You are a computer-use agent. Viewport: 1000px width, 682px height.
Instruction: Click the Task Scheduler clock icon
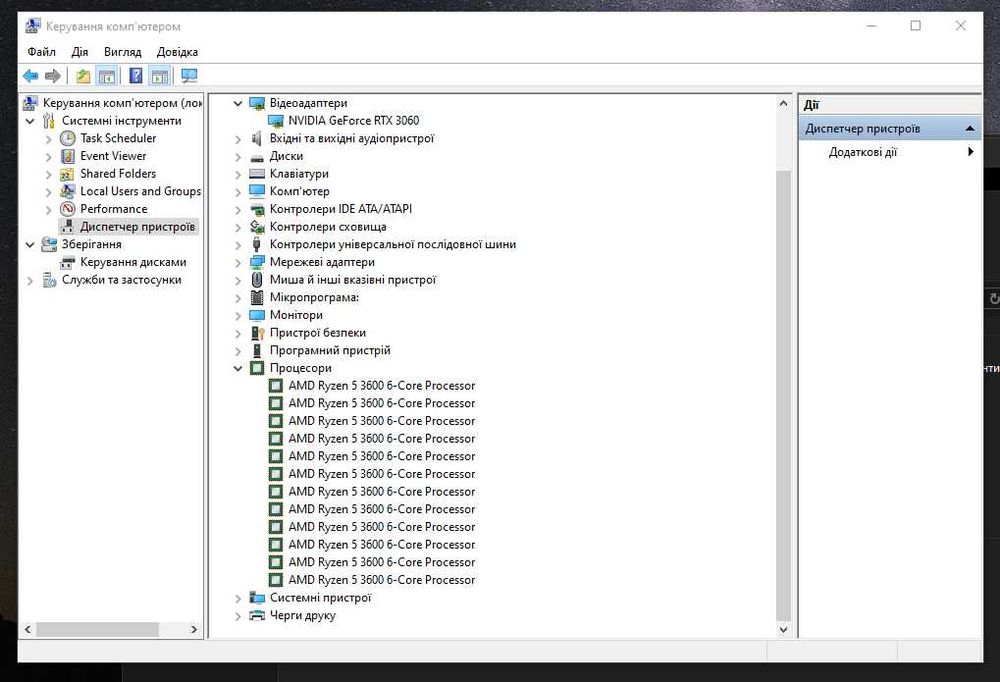click(x=68, y=138)
